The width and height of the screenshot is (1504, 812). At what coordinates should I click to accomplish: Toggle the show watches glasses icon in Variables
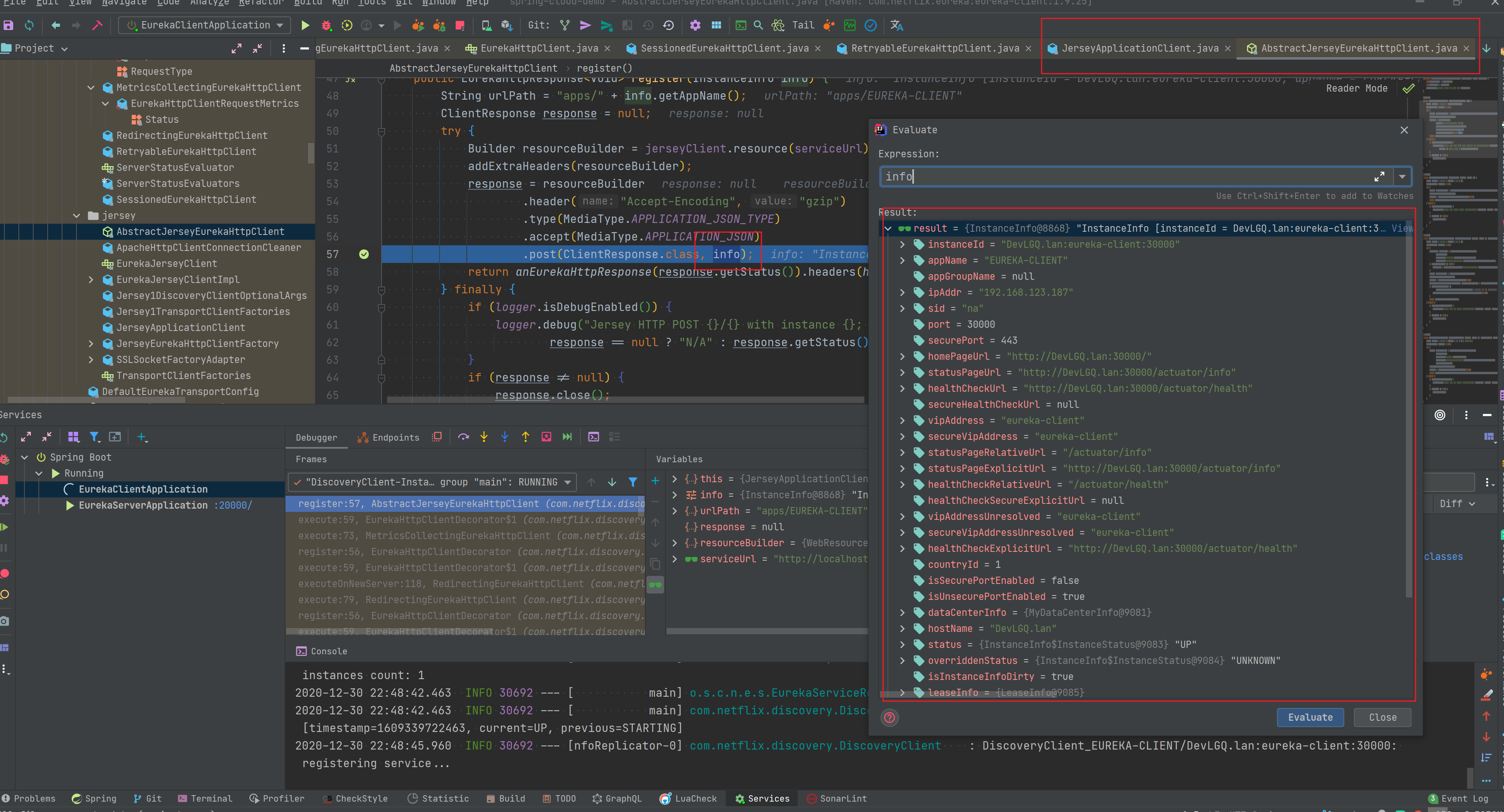(655, 584)
